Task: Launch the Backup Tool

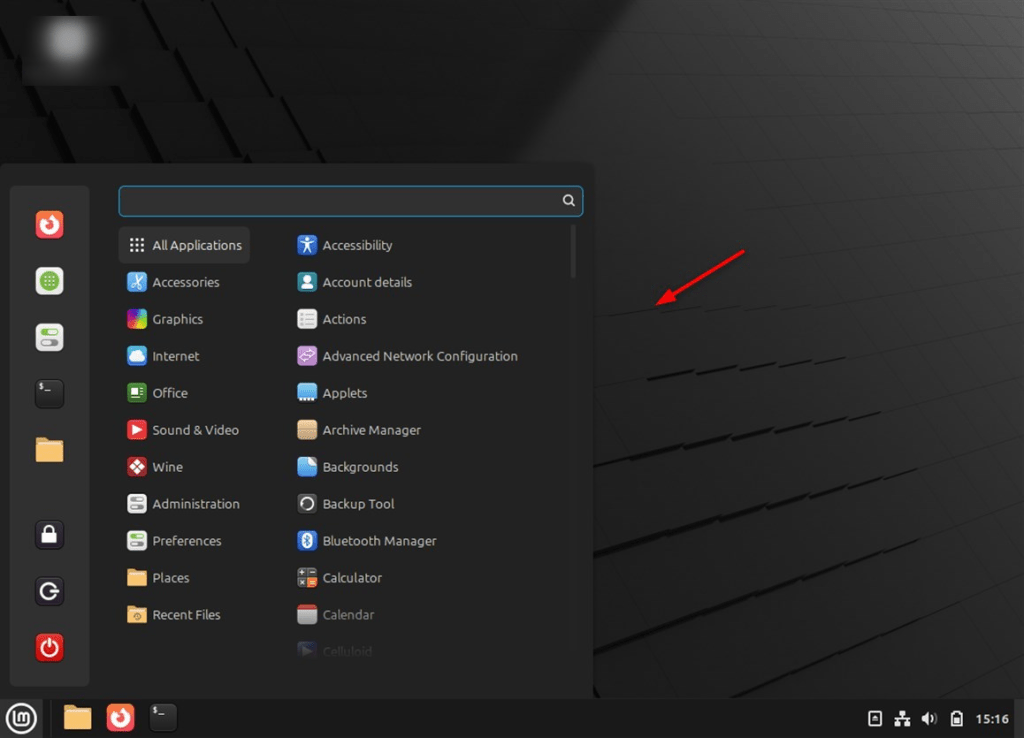Action: (x=357, y=504)
